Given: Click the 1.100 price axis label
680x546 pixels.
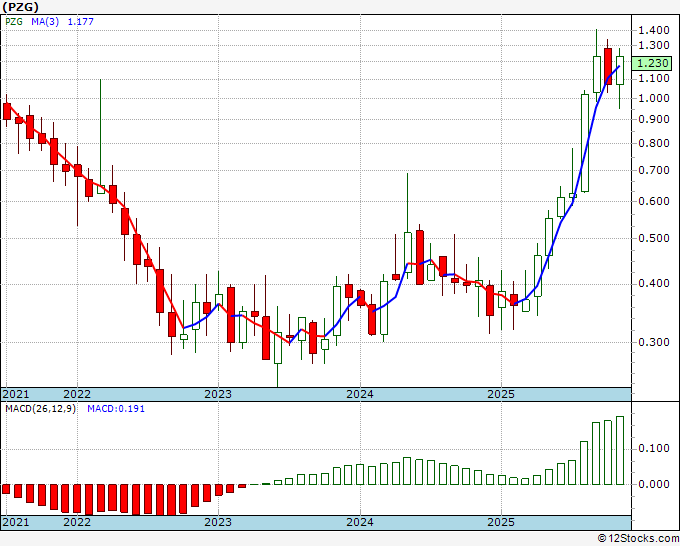Looking at the screenshot, I should 654,78.
